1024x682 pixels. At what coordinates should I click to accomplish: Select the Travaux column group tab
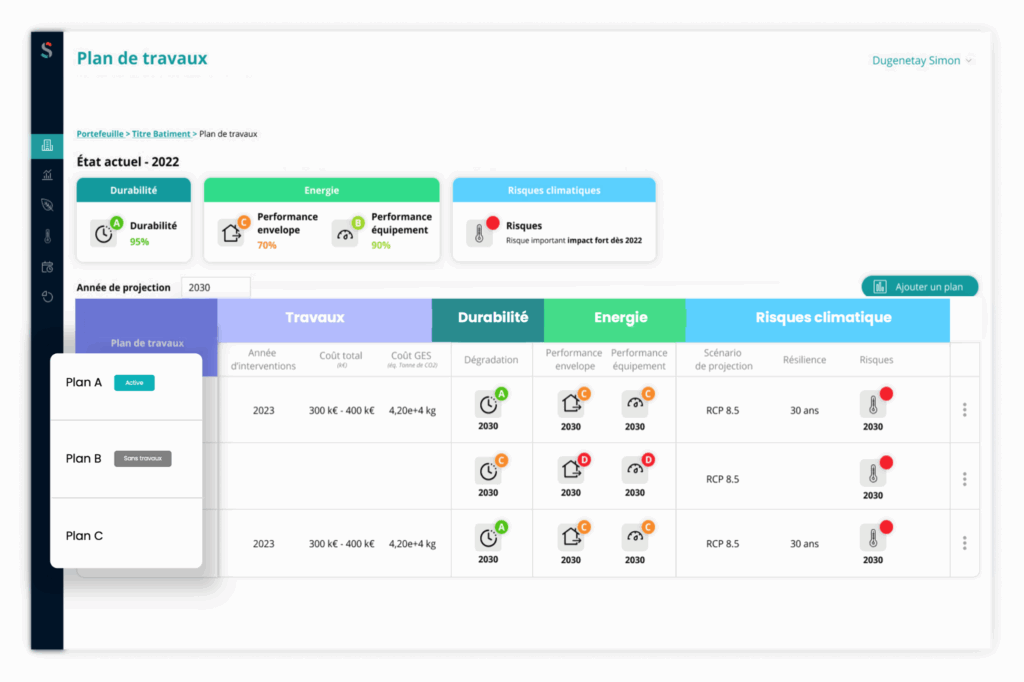pos(315,318)
